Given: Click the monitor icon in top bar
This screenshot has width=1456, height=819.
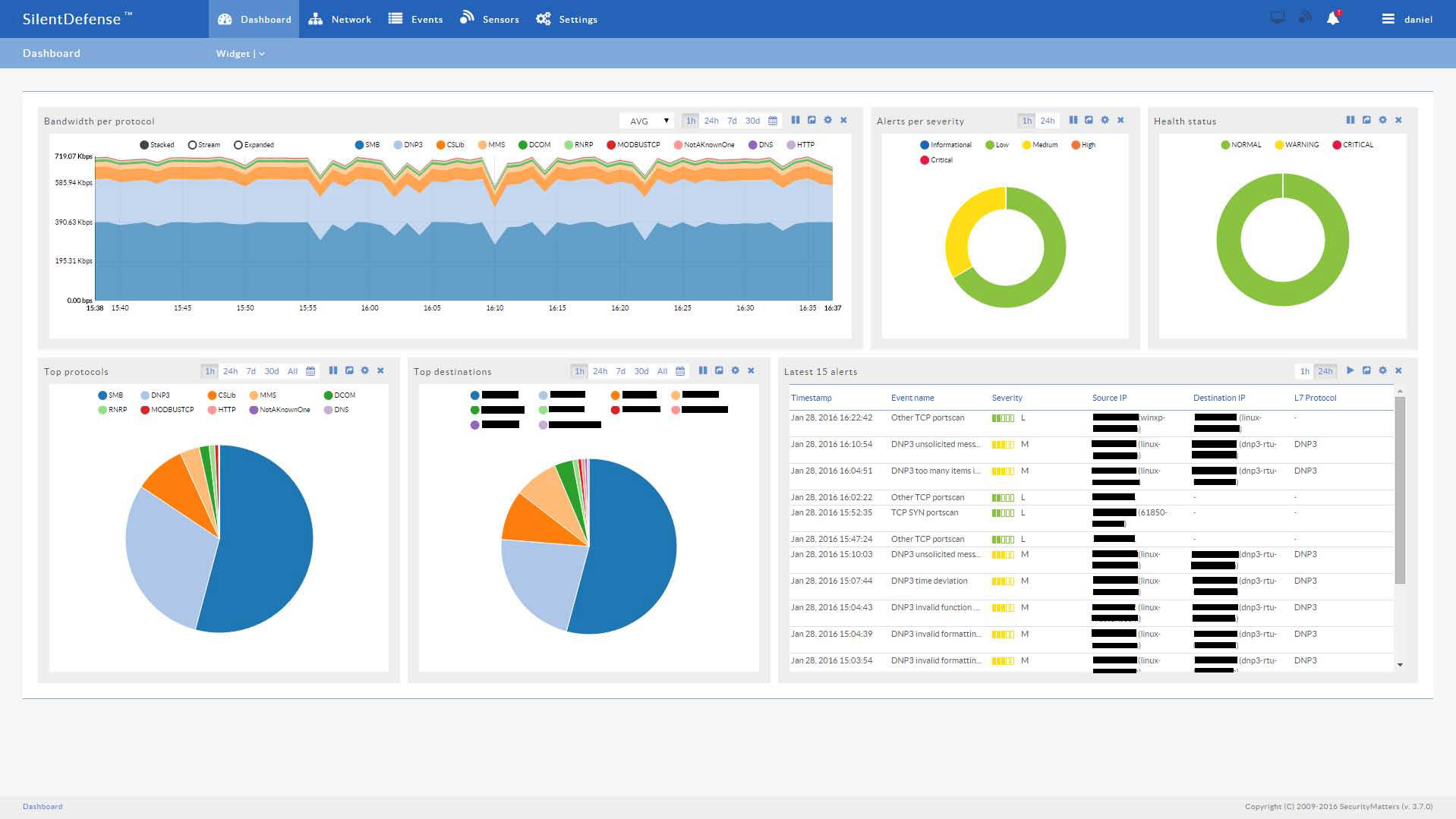Looking at the screenshot, I should click(1278, 18).
